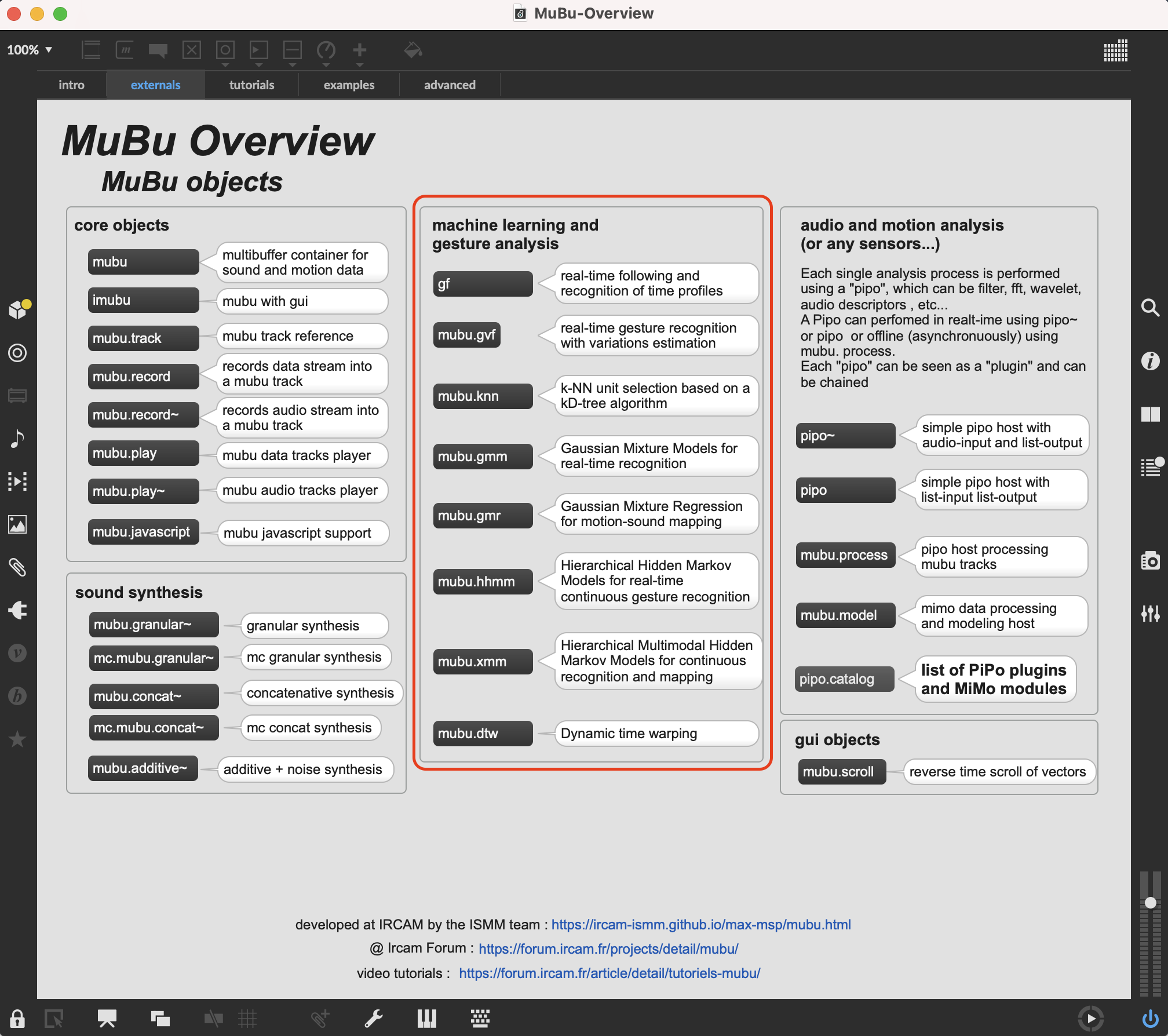
Task: Open the zoom percentage dropdown
Action: (30, 50)
